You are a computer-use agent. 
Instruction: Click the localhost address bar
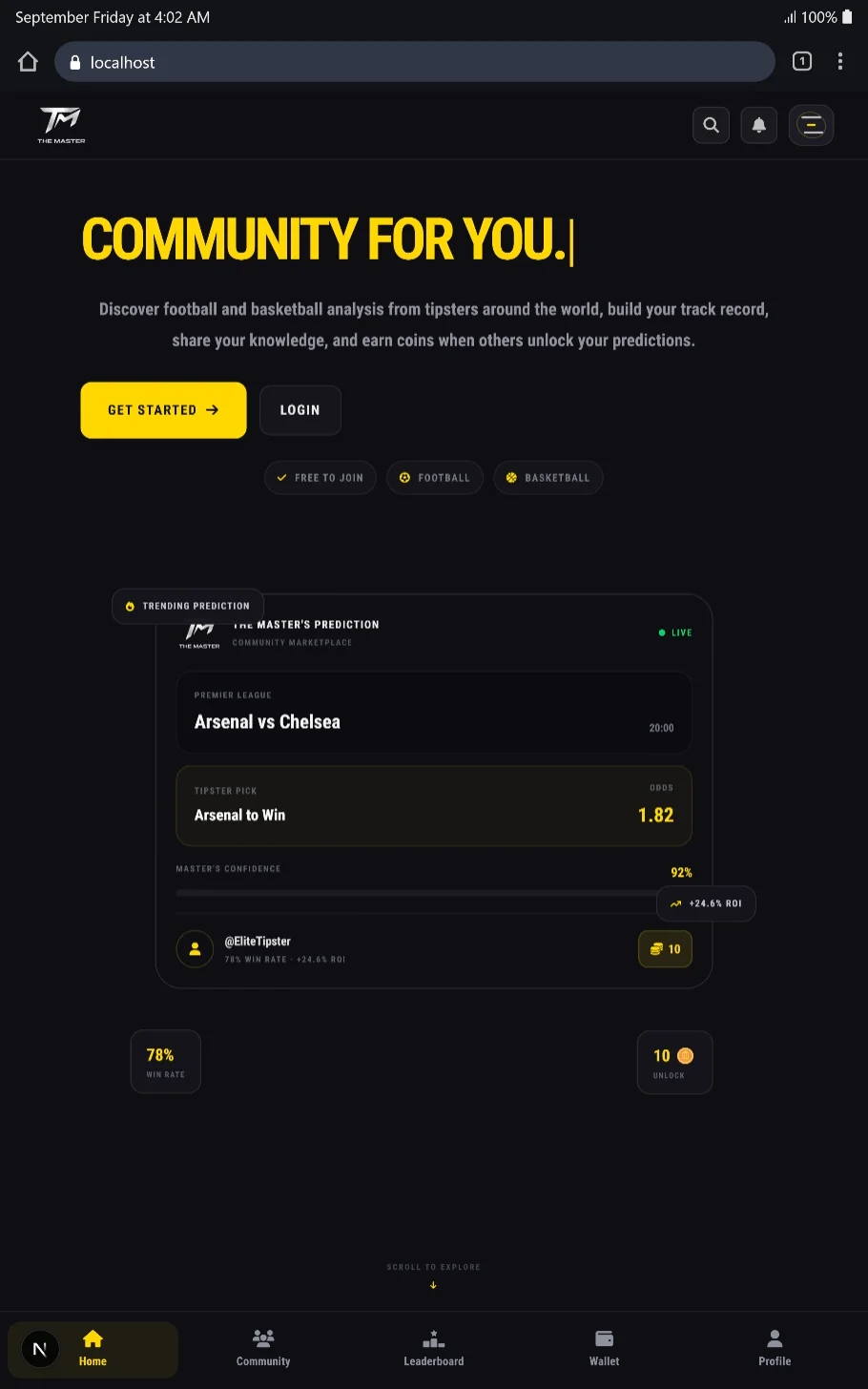coord(415,62)
